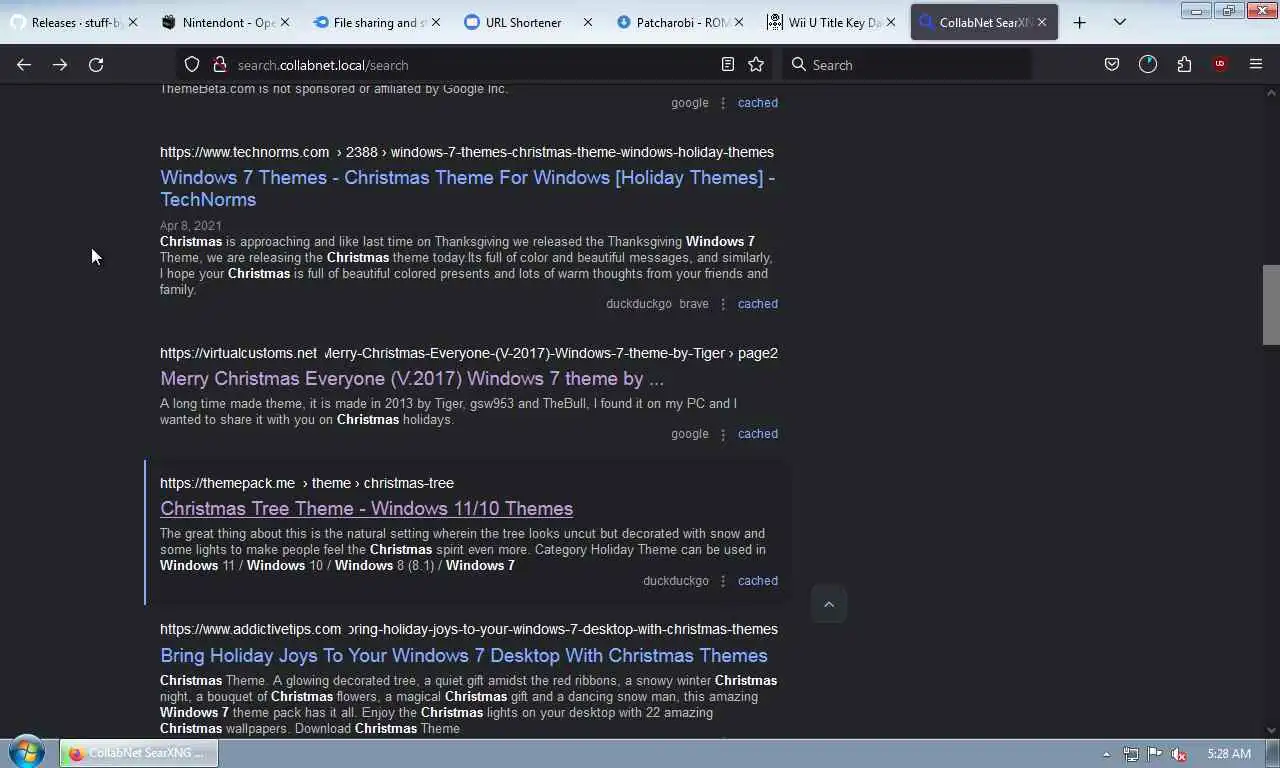Open a new tab
Viewport: 1280px width, 768px height.
click(1080, 22)
